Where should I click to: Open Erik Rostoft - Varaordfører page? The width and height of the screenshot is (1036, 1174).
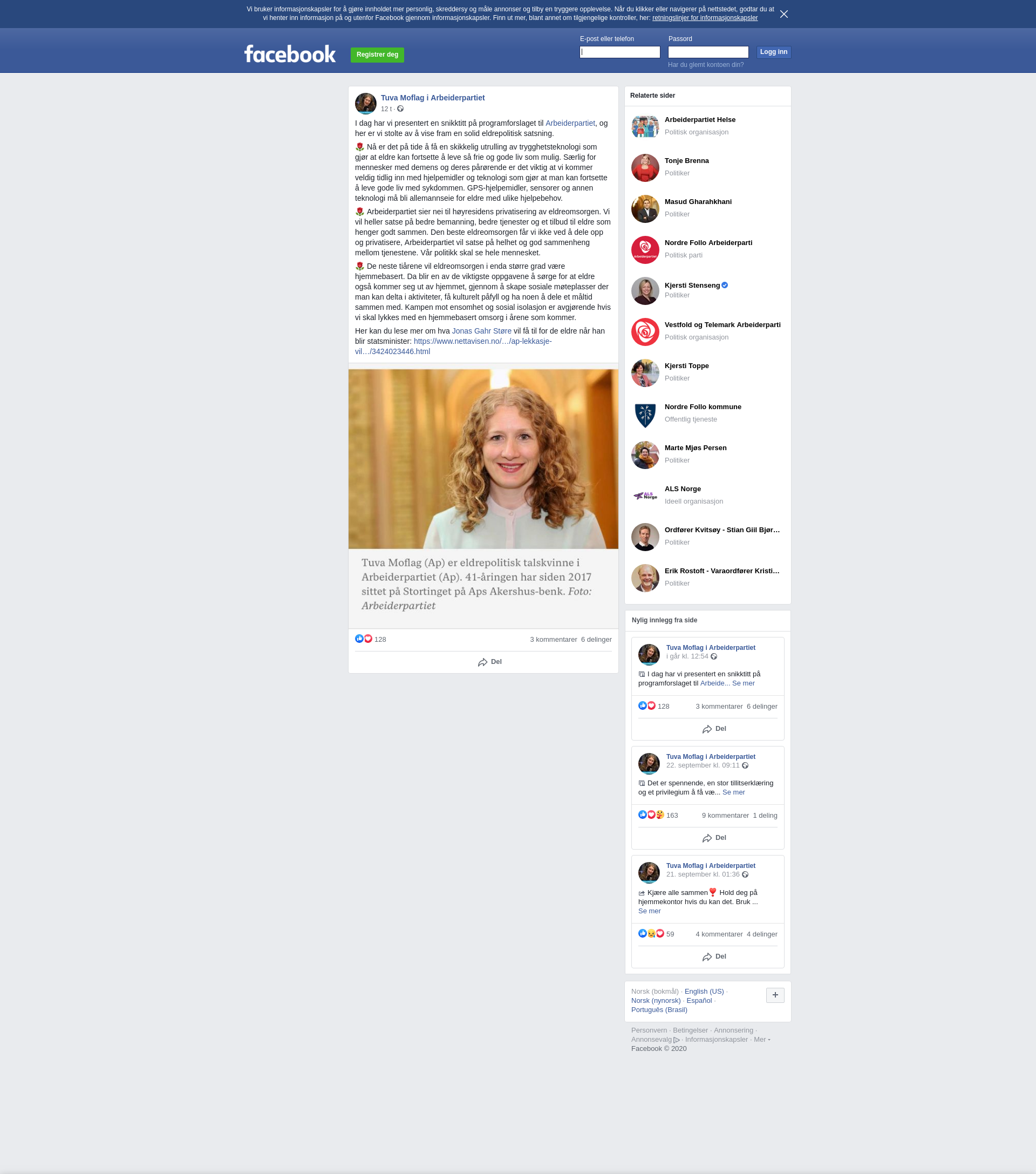[722, 571]
